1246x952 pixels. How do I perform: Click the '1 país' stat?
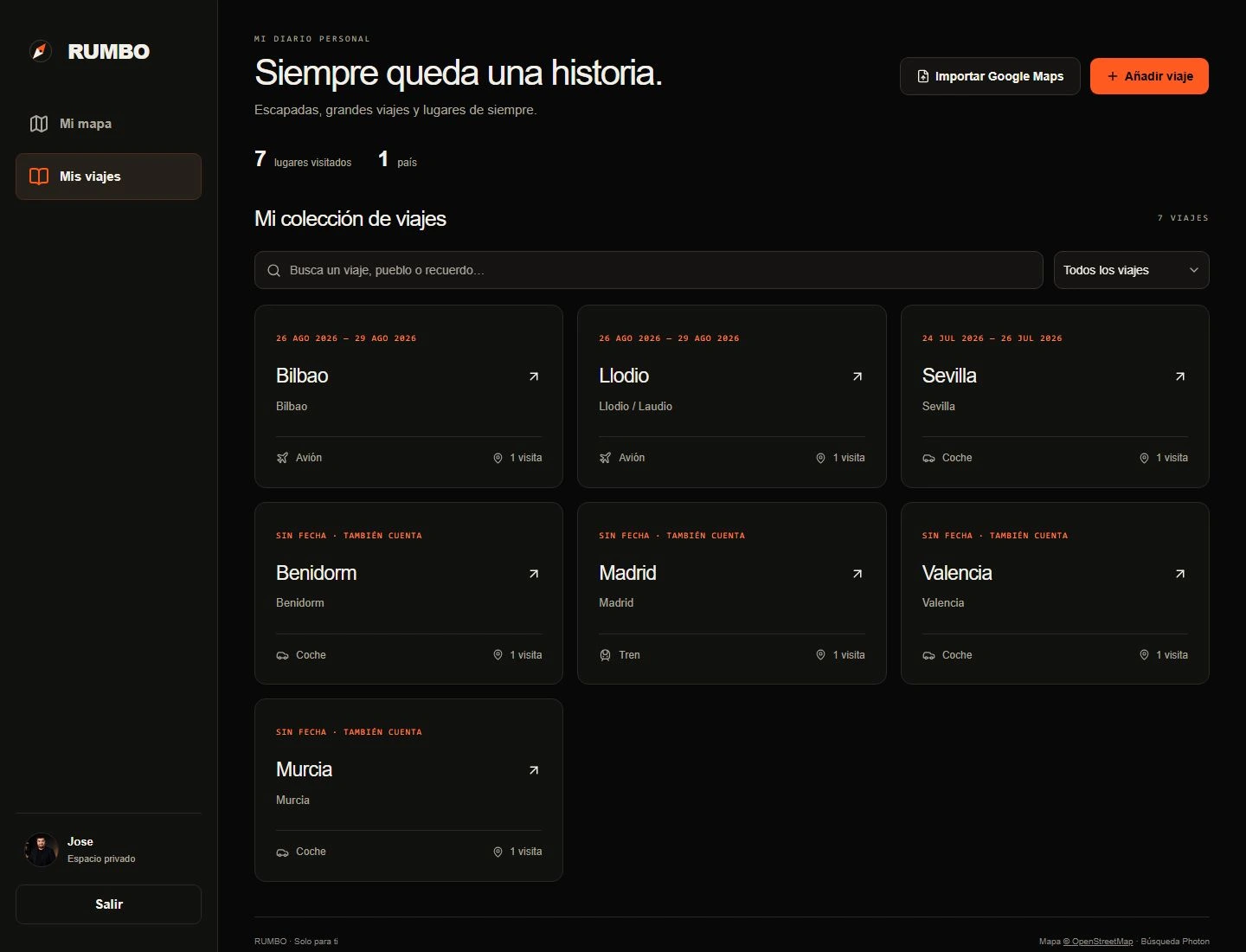tap(397, 159)
